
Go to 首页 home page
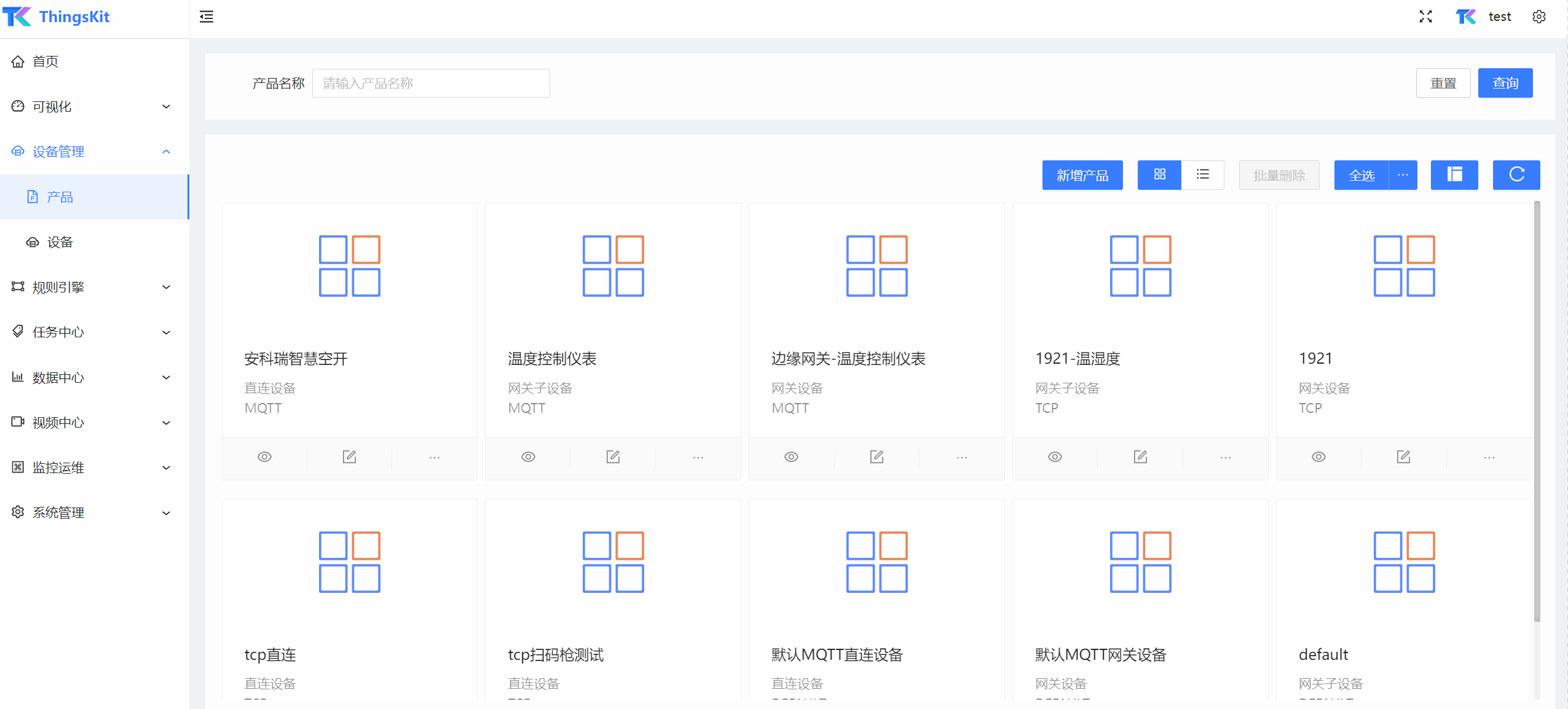point(95,61)
